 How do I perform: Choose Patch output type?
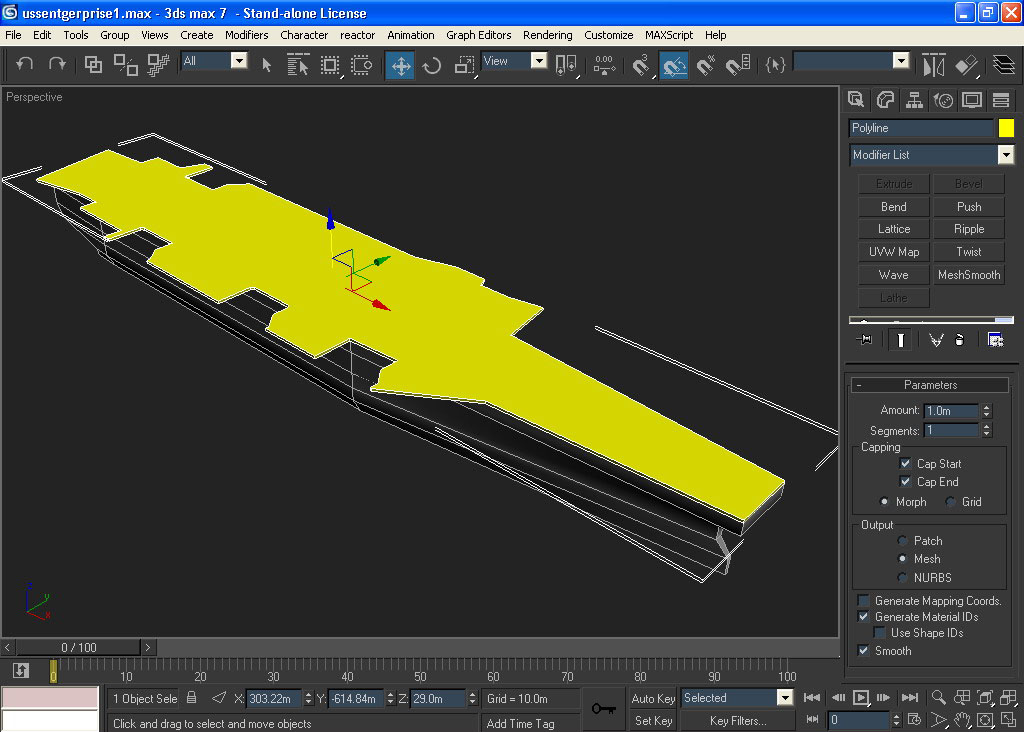point(903,541)
